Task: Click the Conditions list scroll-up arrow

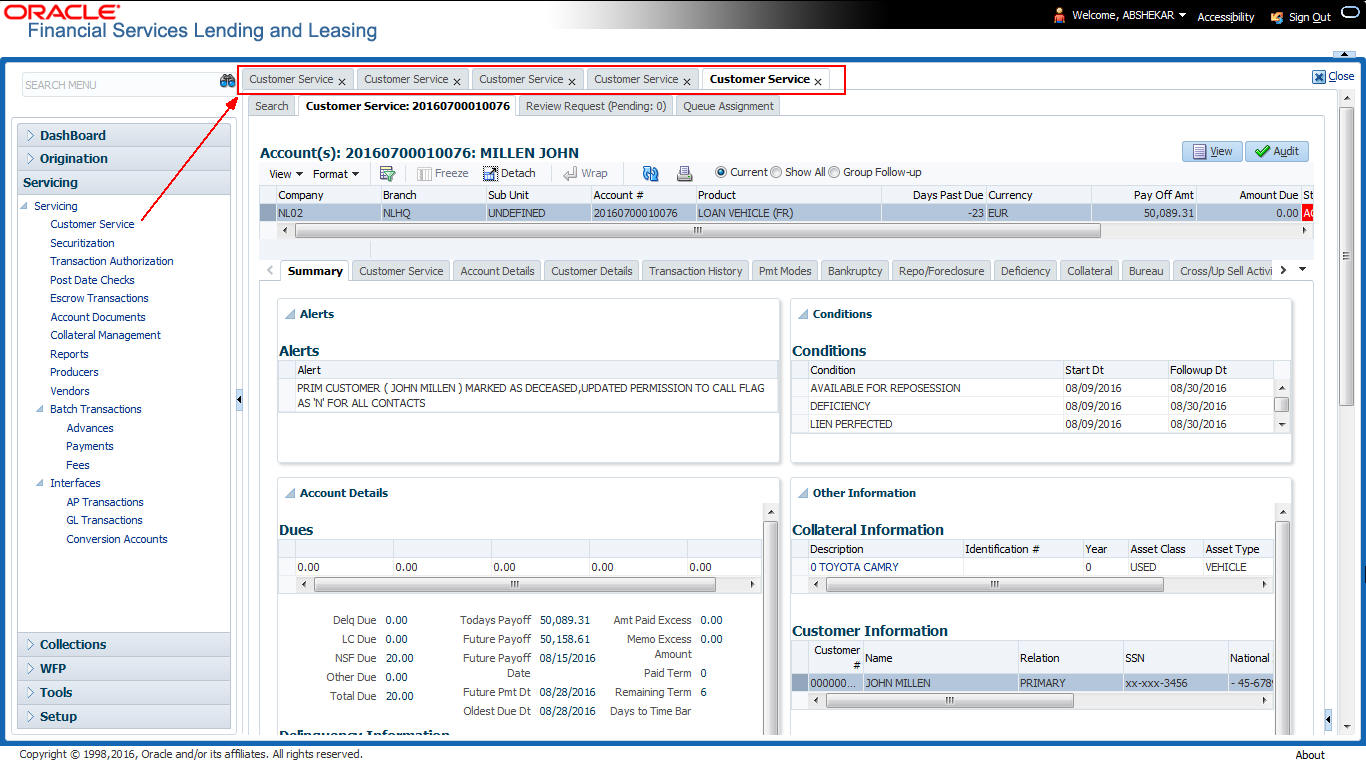Action: click(1282, 387)
